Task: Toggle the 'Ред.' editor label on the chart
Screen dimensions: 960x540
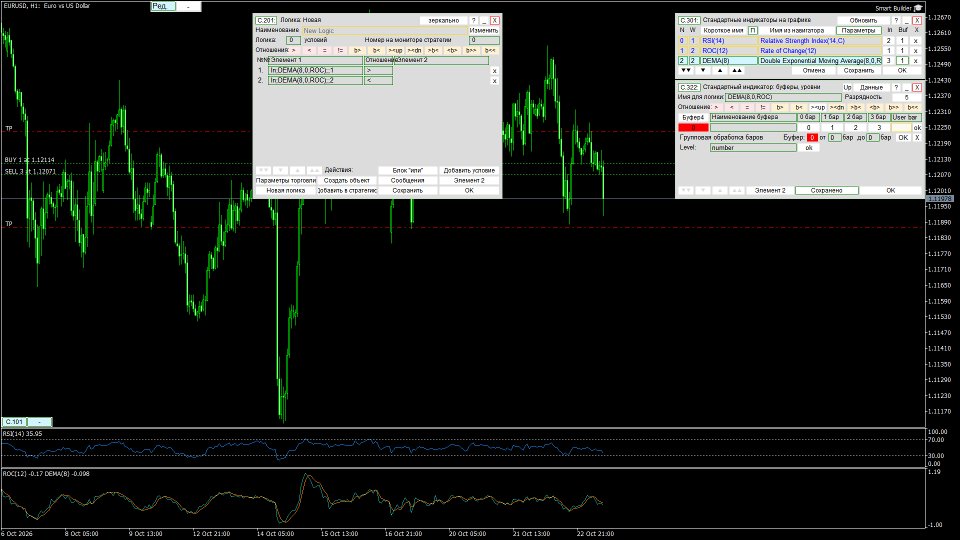Action: pos(163,6)
